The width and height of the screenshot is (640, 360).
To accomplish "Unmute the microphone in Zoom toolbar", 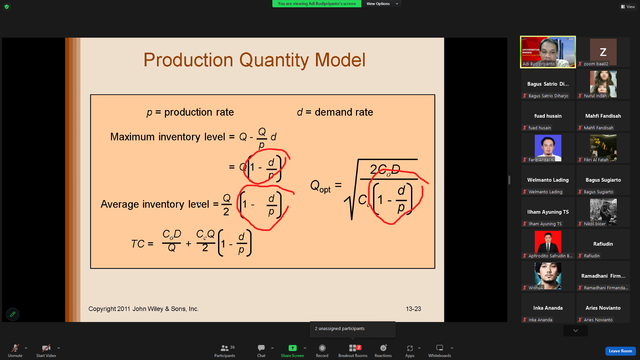I will click(15, 350).
